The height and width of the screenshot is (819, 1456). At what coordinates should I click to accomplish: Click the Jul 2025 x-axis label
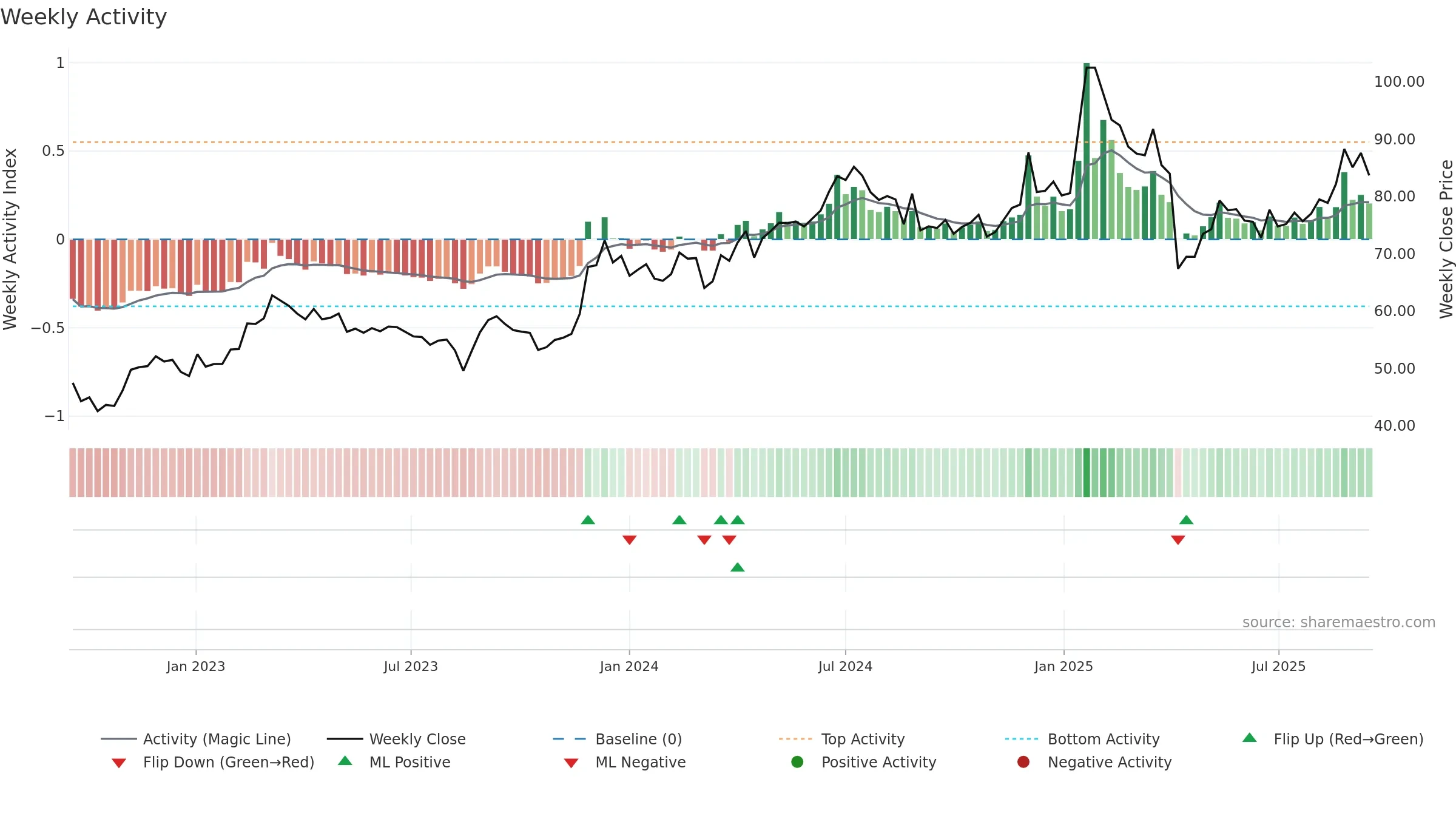click(1278, 666)
